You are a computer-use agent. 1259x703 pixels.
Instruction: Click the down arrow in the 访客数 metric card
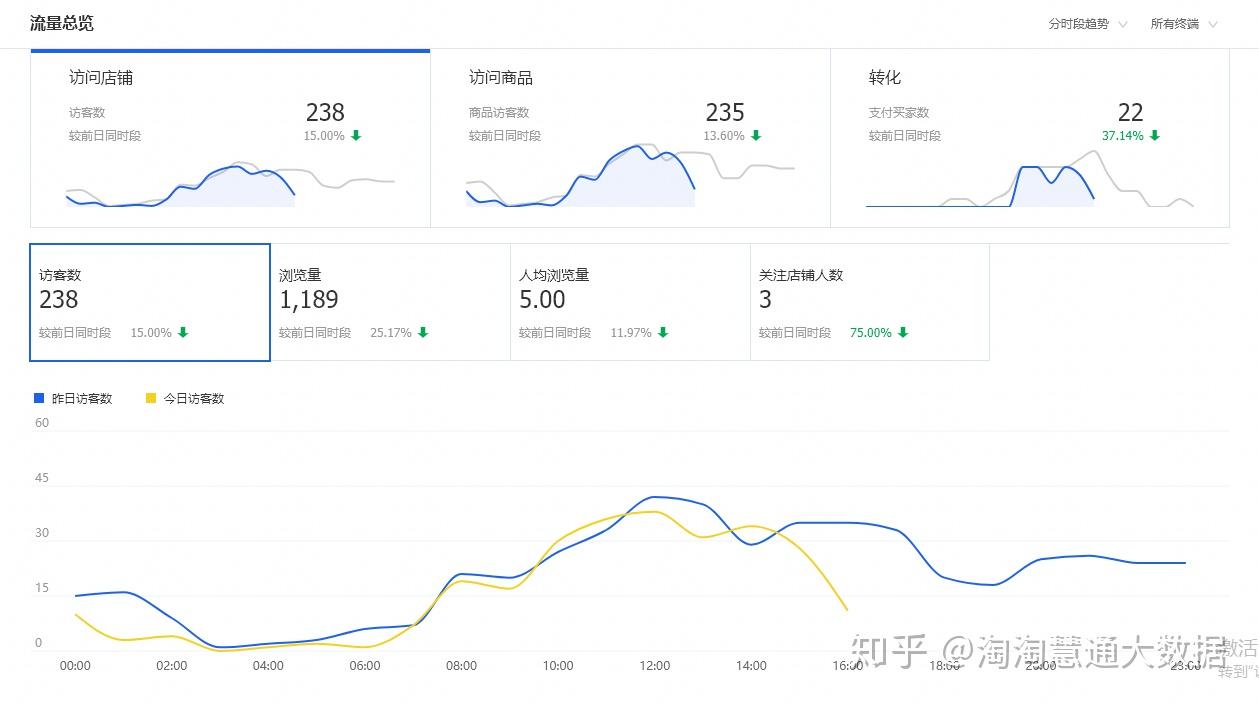click(x=183, y=333)
